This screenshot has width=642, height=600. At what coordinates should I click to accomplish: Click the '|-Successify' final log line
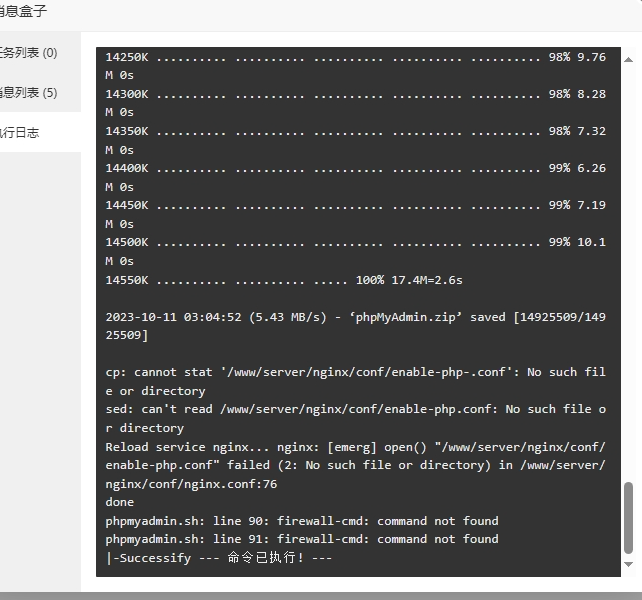(x=219, y=558)
